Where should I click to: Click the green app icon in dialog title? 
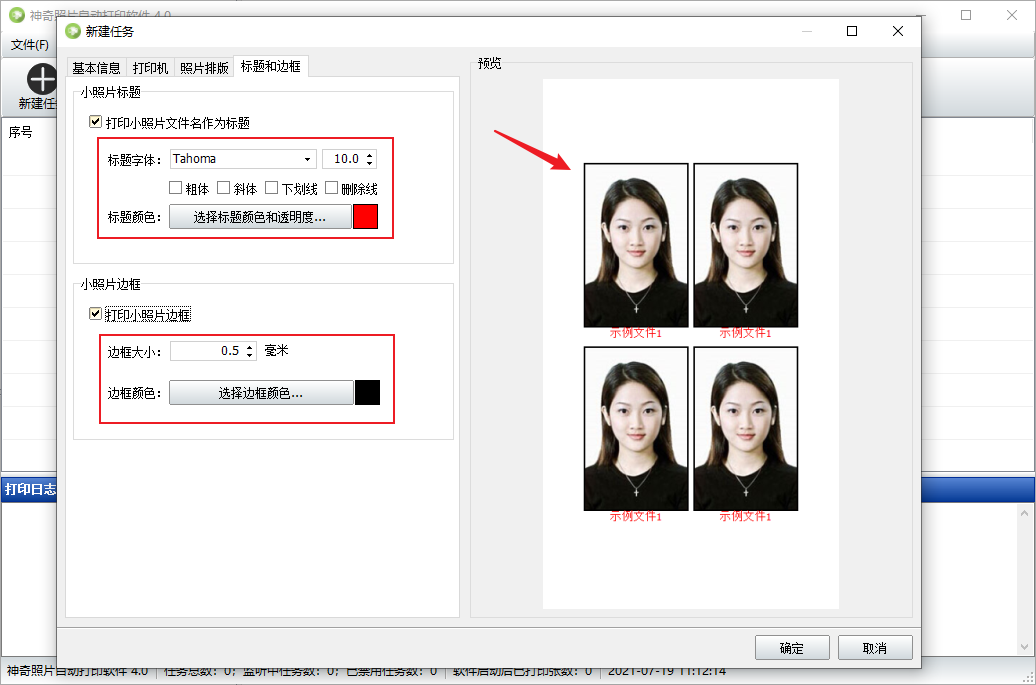tap(73, 31)
